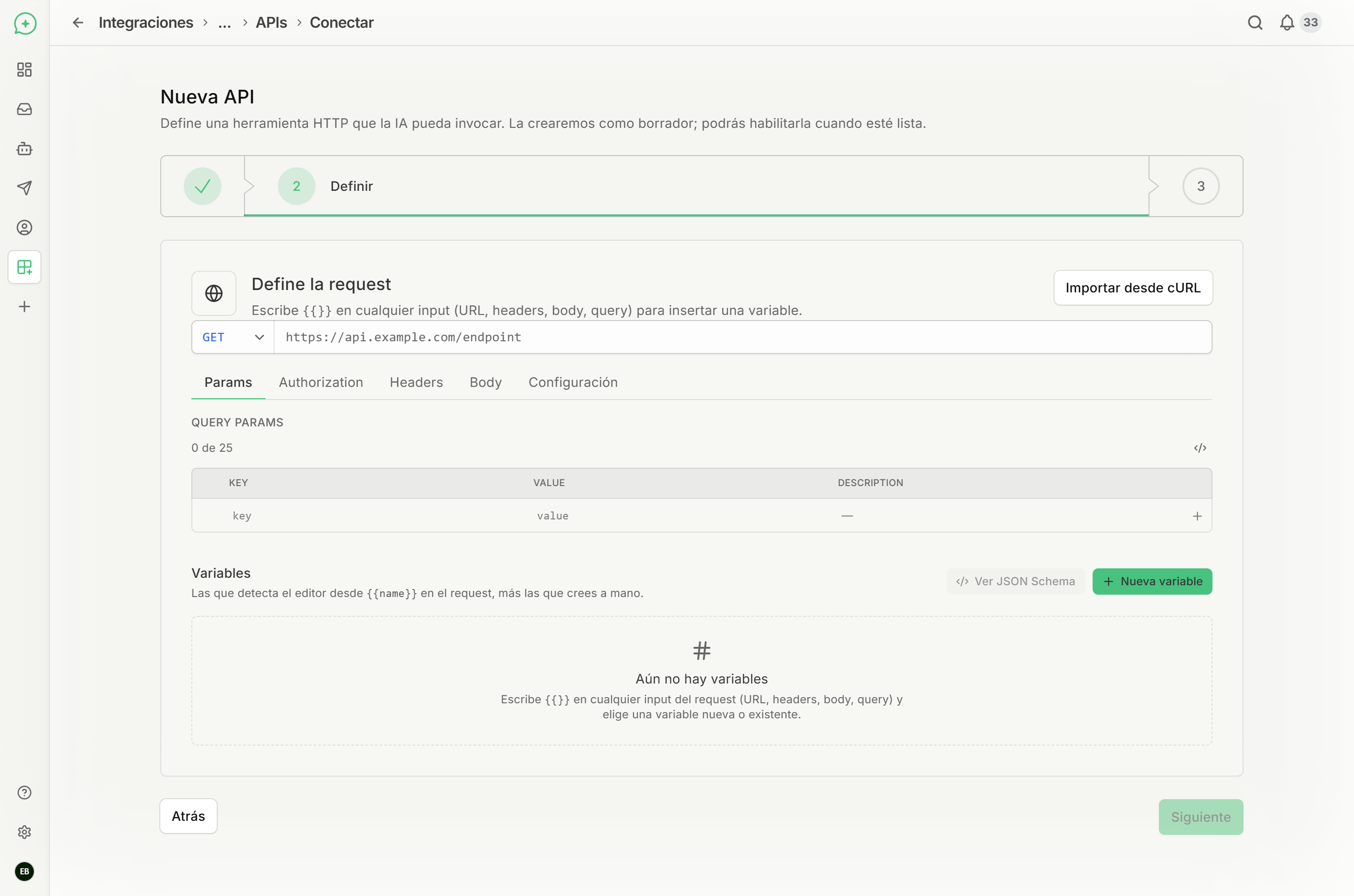Focus the endpoint URL input field
The width and height of the screenshot is (1354, 896).
pyautogui.click(x=743, y=337)
